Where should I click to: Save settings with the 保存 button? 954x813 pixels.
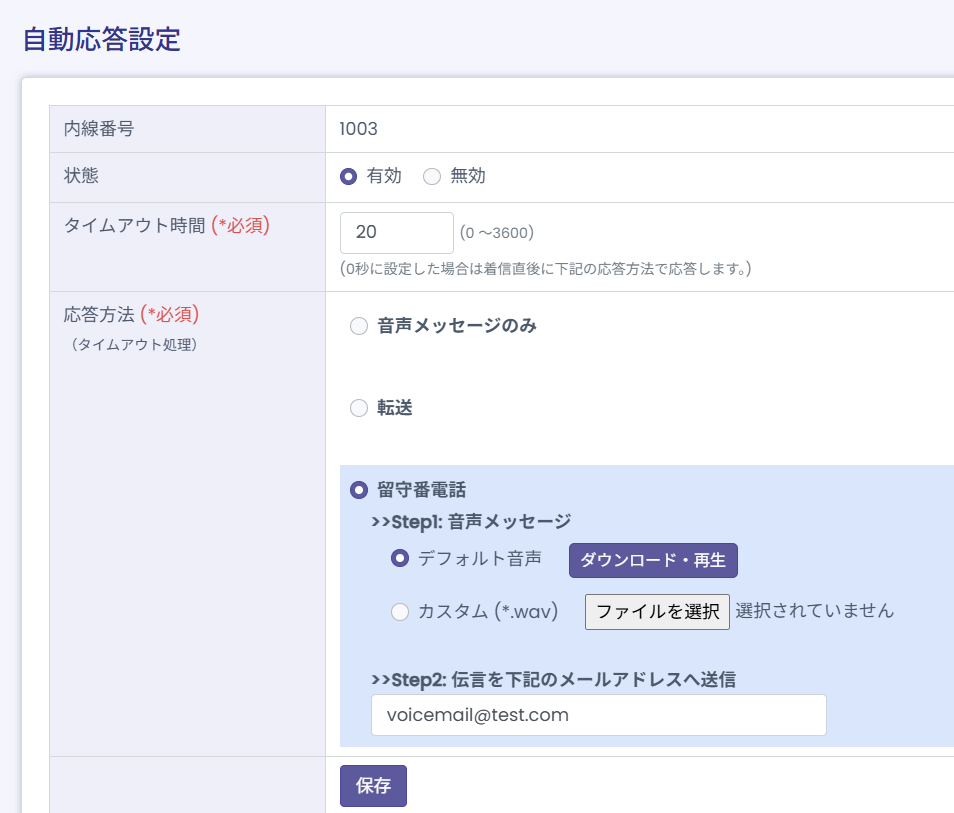tap(373, 786)
